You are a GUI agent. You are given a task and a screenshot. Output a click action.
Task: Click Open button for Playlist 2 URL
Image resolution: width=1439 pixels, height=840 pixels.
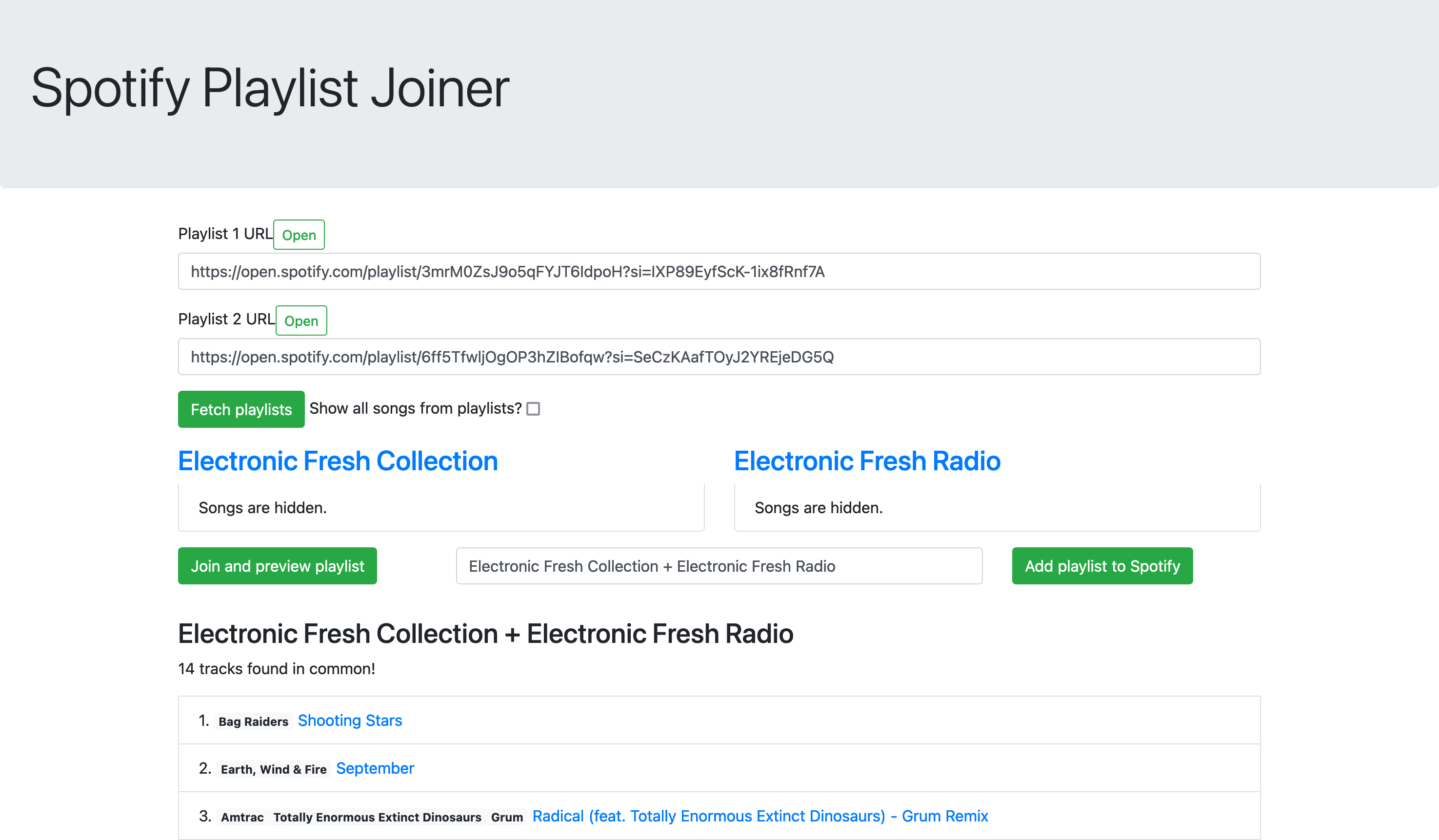point(301,320)
